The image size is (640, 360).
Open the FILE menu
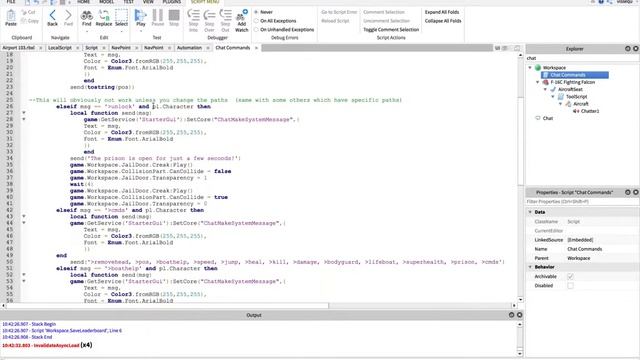[x=11, y=2]
